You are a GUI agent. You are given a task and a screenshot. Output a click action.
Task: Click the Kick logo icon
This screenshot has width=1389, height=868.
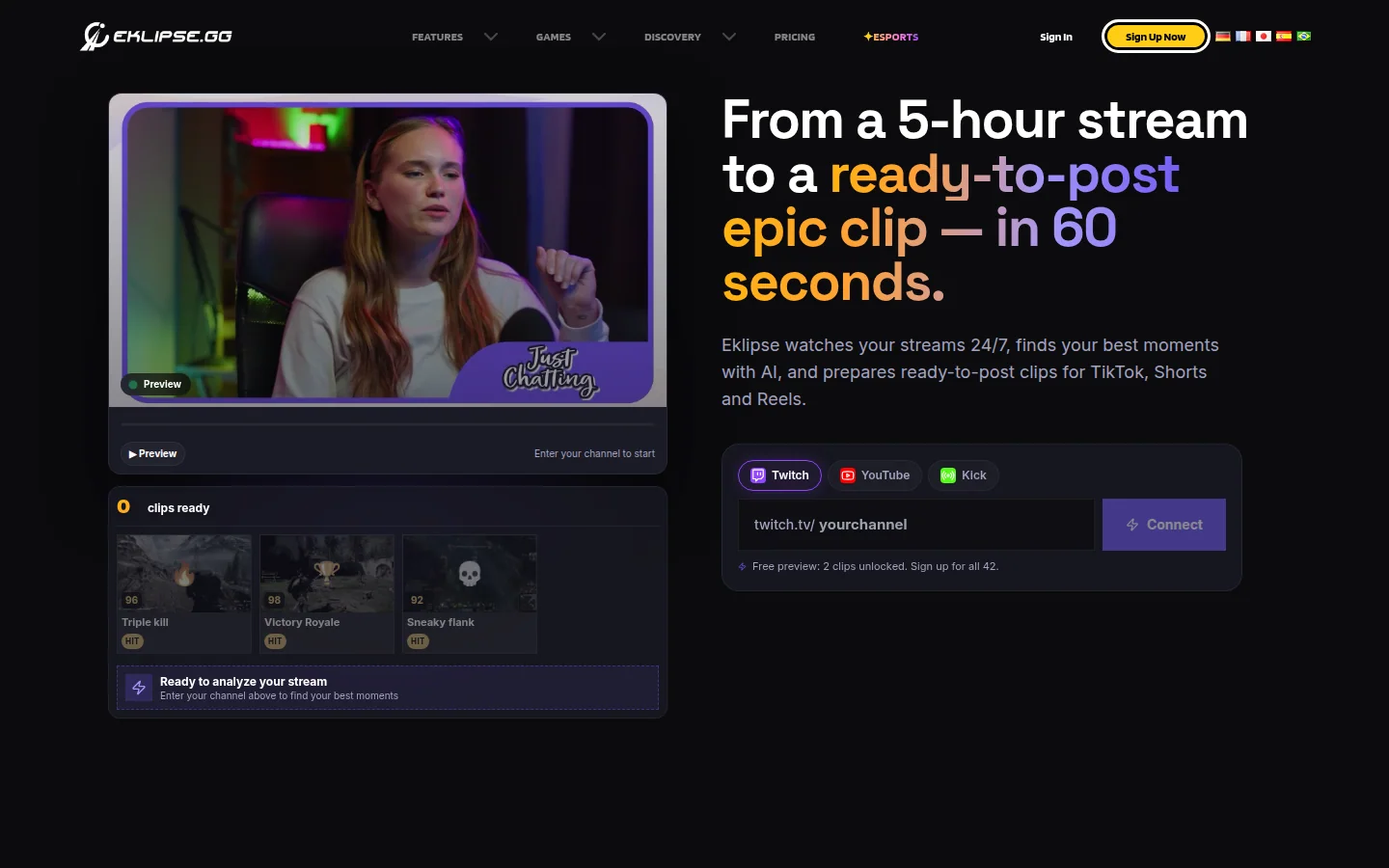[948, 475]
